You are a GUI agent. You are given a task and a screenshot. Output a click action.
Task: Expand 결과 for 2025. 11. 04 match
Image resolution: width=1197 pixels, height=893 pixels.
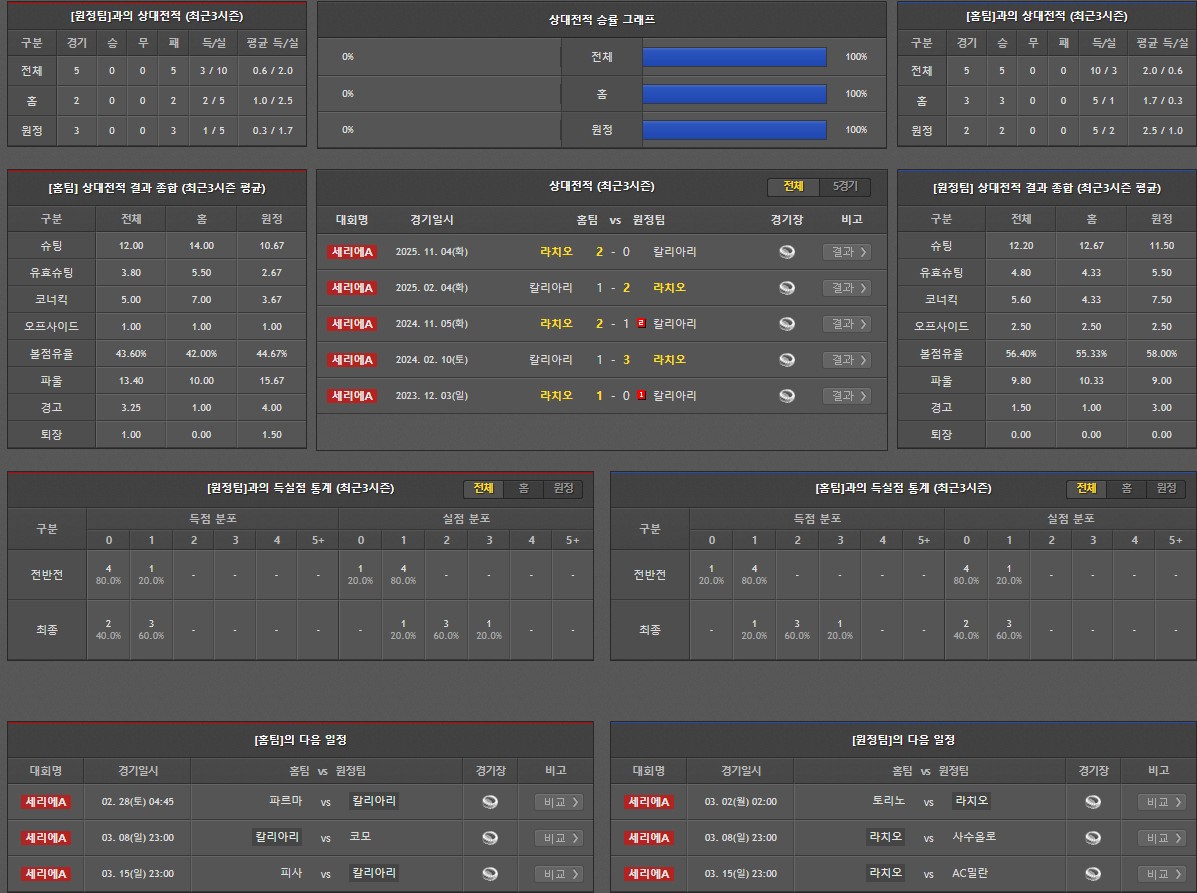click(x=846, y=252)
